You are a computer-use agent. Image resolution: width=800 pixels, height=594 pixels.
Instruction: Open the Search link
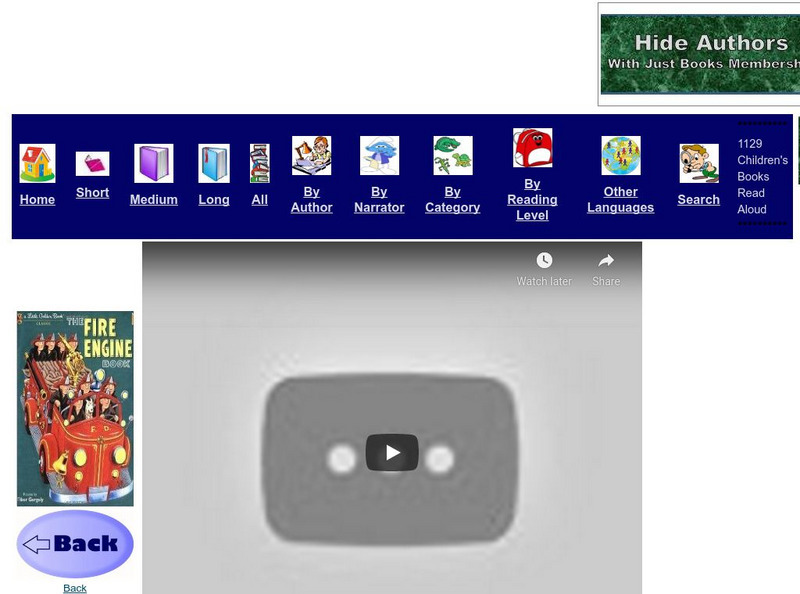(x=699, y=200)
